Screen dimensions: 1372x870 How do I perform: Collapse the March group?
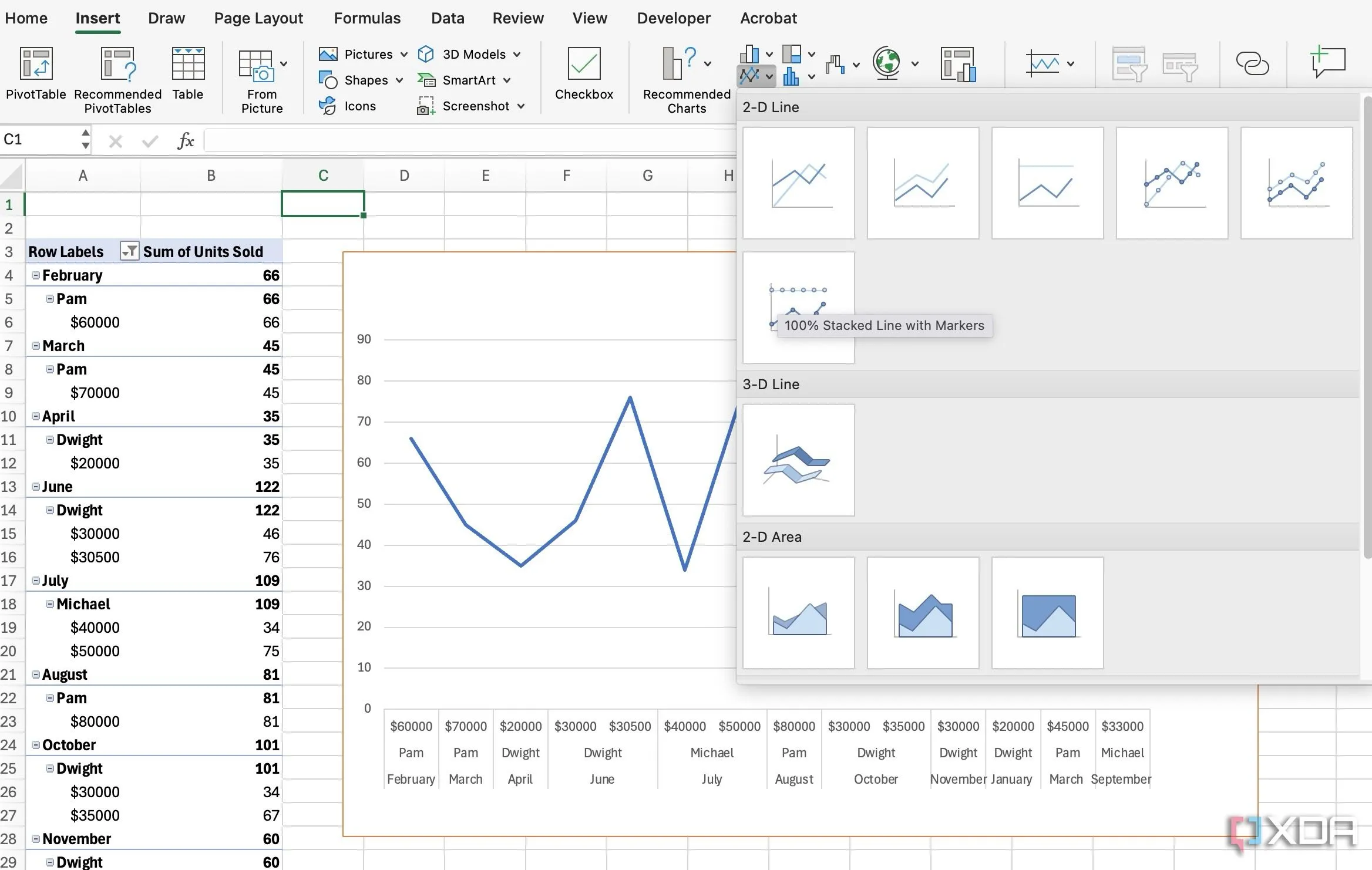click(x=36, y=346)
